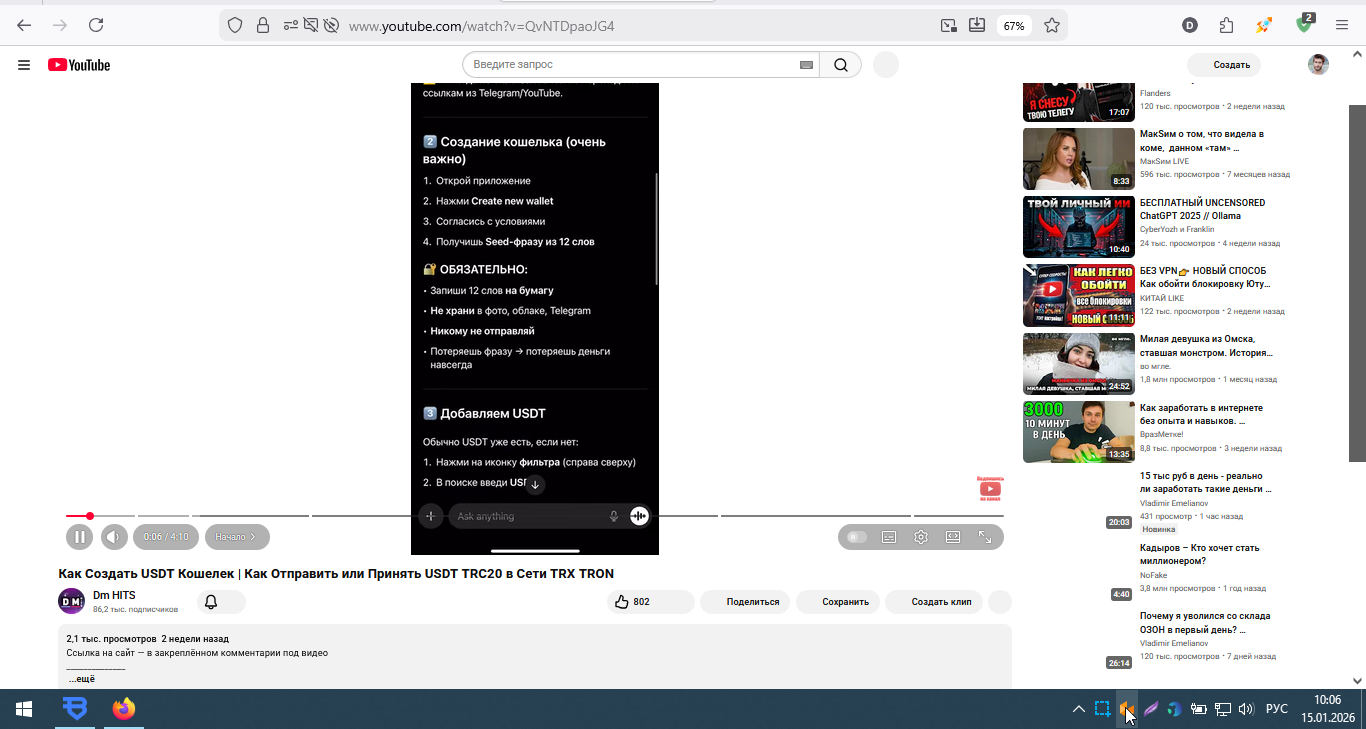The image size is (1366, 729).
Task: Mute the video using the speaker icon
Action: pos(114,537)
